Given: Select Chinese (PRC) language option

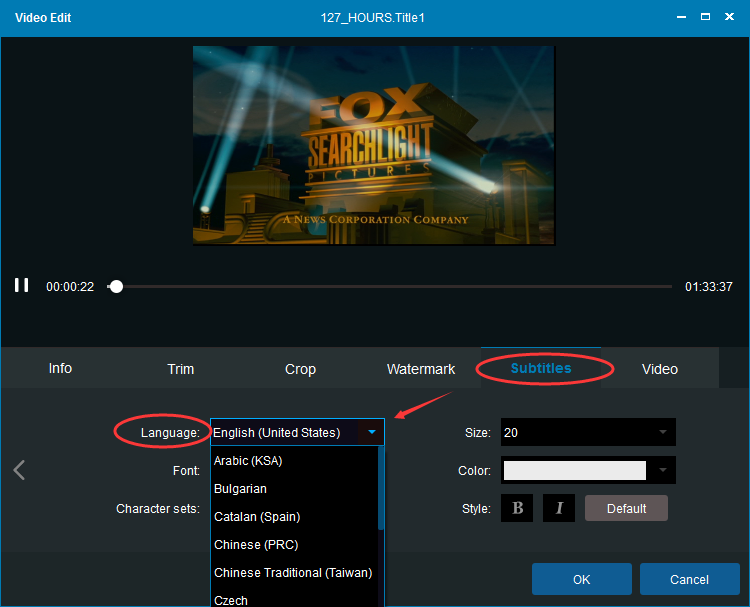Looking at the screenshot, I should [x=295, y=544].
